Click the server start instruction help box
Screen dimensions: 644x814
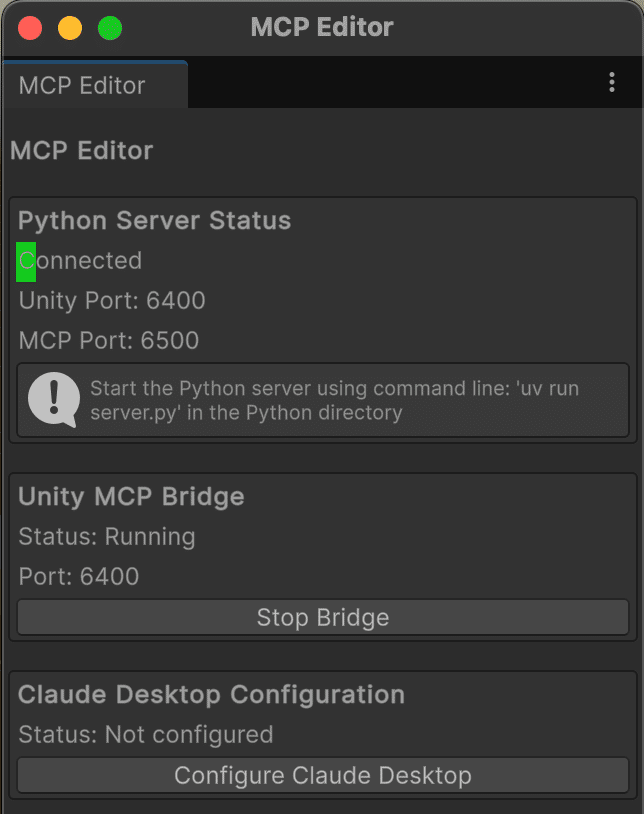322,400
